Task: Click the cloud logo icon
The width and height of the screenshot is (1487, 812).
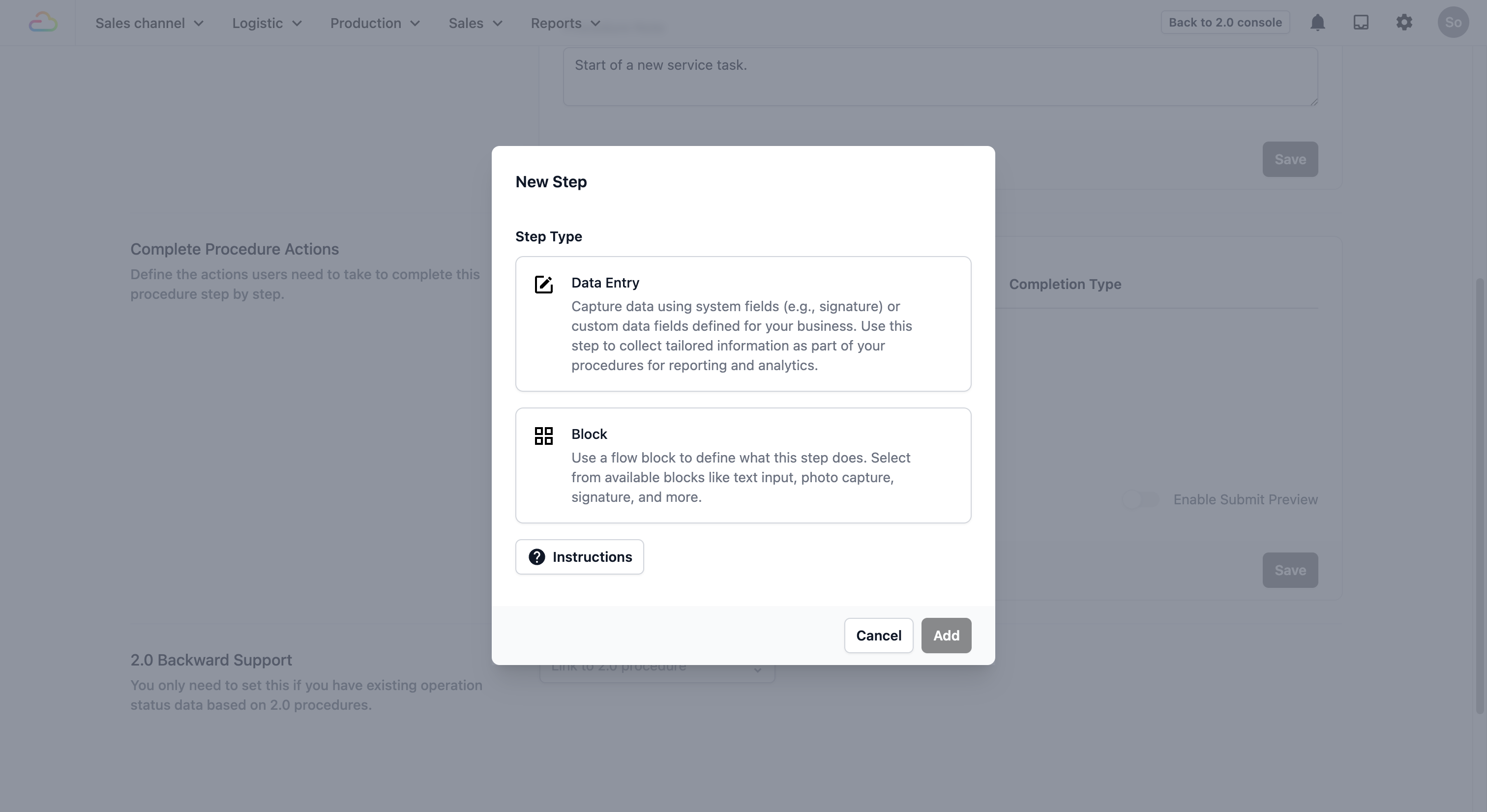Action: pos(43,23)
